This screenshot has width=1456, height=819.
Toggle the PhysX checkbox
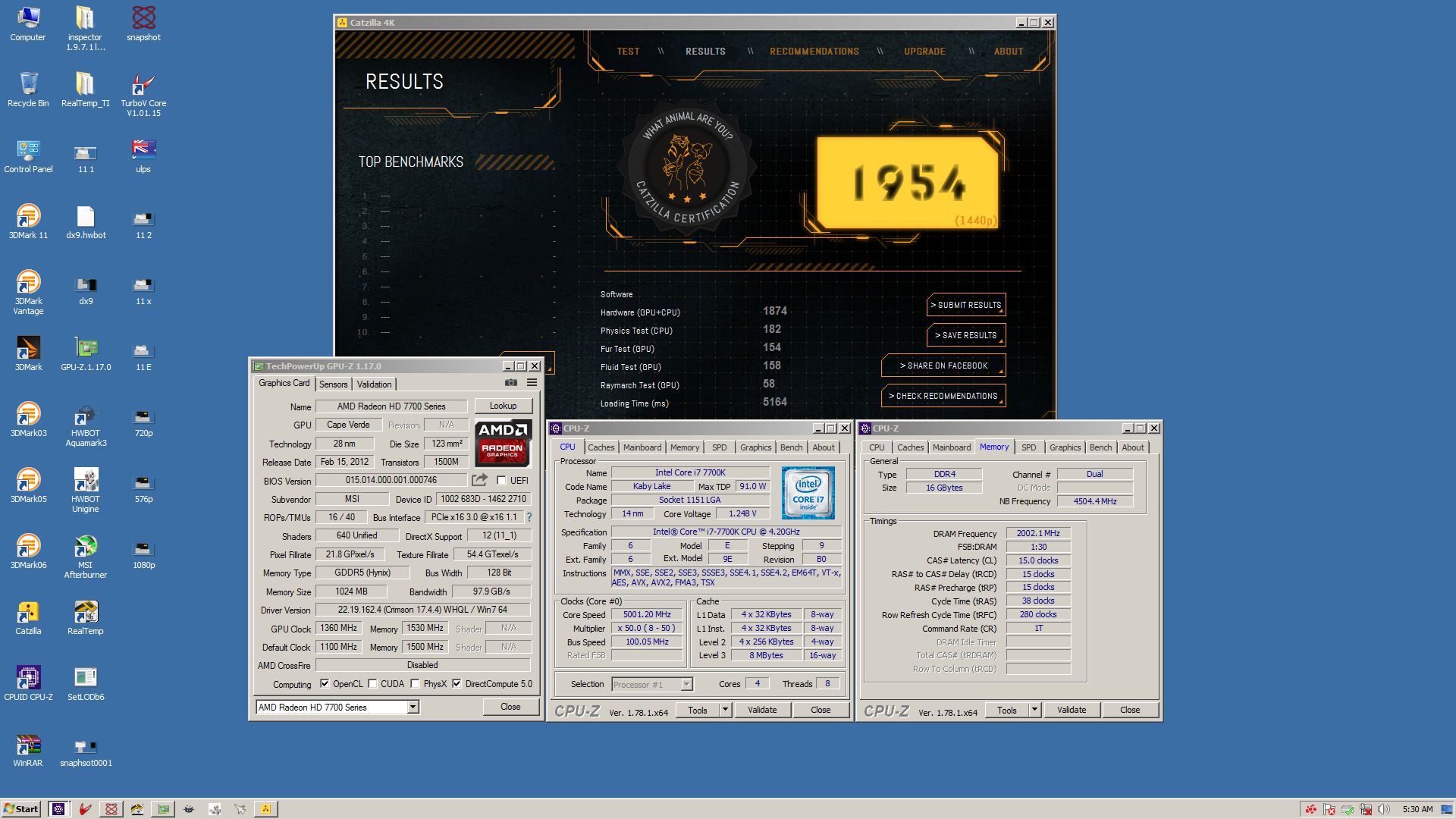[415, 683]
